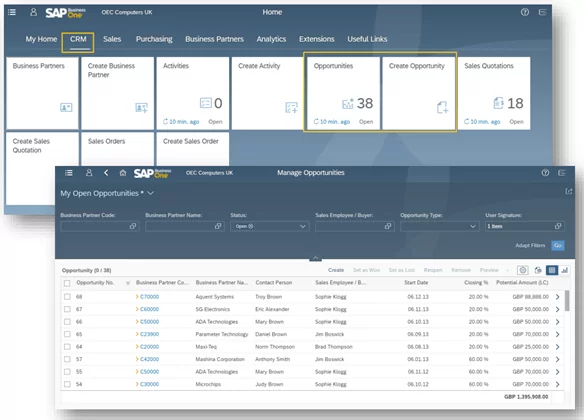Open the Opportunities tile showing 38
The width and height of the screenshot is (584, 420).
(x=343, y=93)
